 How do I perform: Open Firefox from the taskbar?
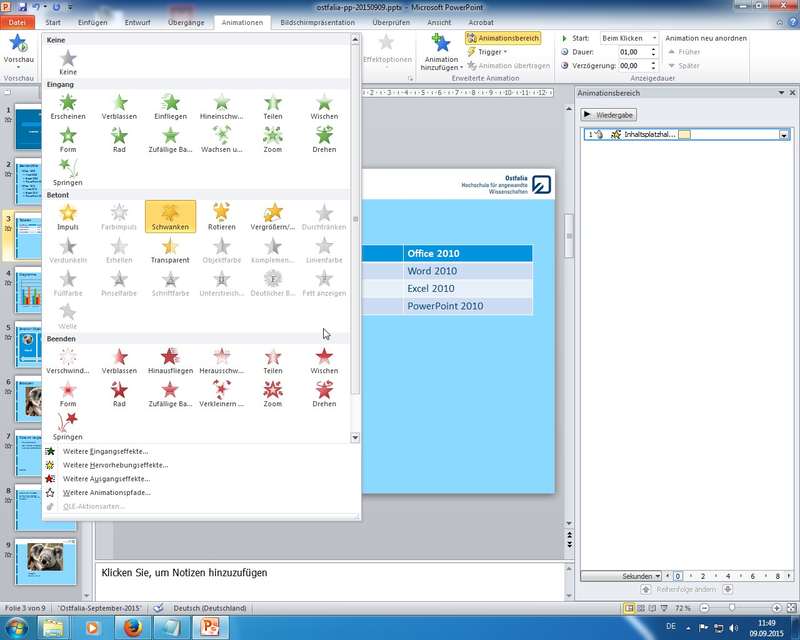132,627
